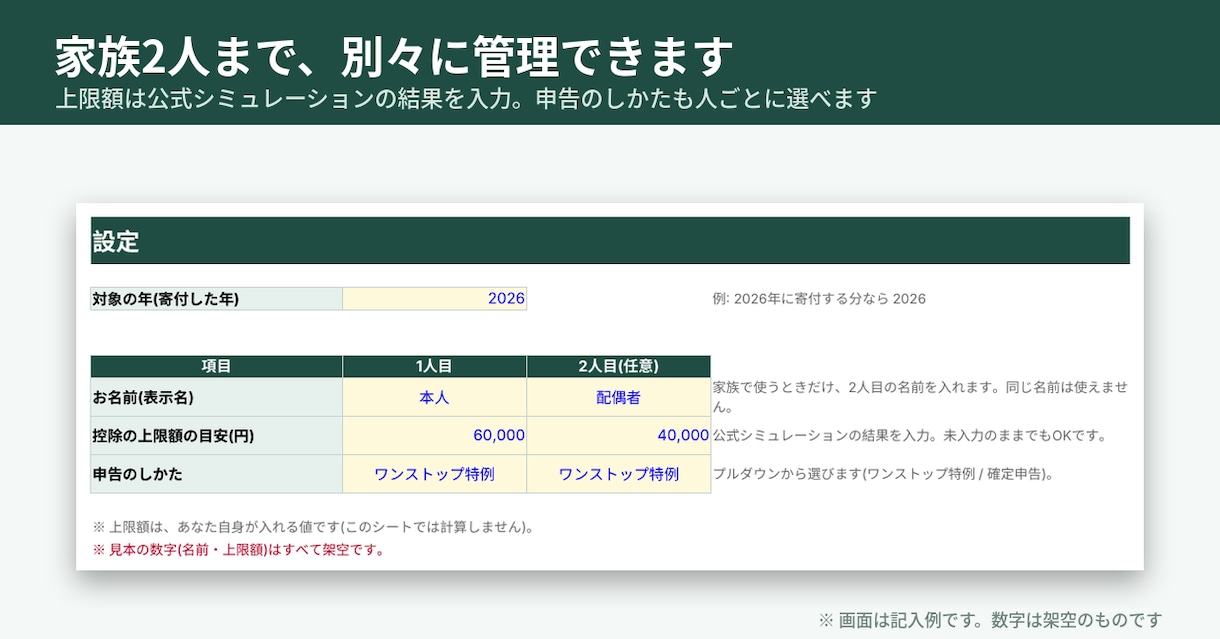1220x639 pixels.
Task: Click the 公式シミュレーションの結果を入力 hint text
Action: tap(910, 435)
